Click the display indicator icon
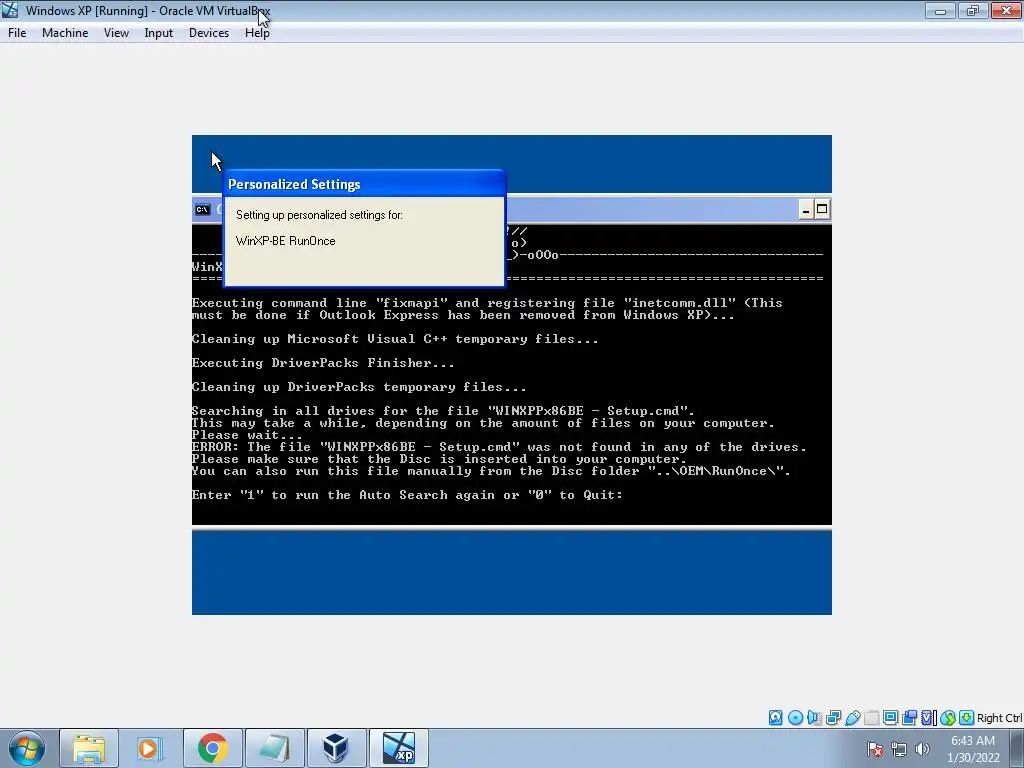 point(890,718)
